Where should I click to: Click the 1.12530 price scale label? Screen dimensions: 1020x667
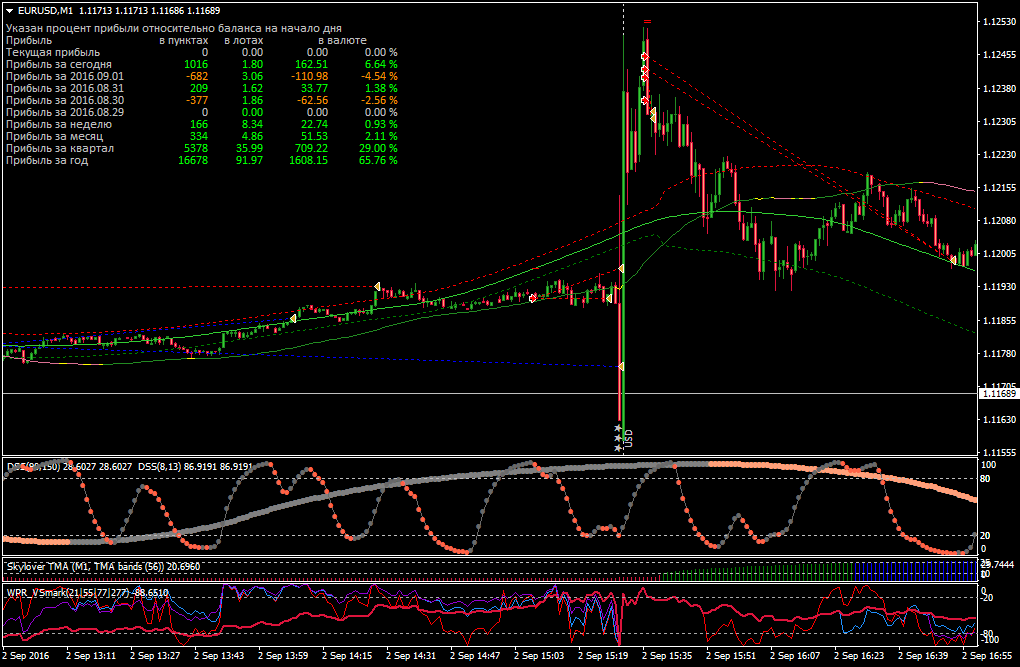(x=999, y=22)
